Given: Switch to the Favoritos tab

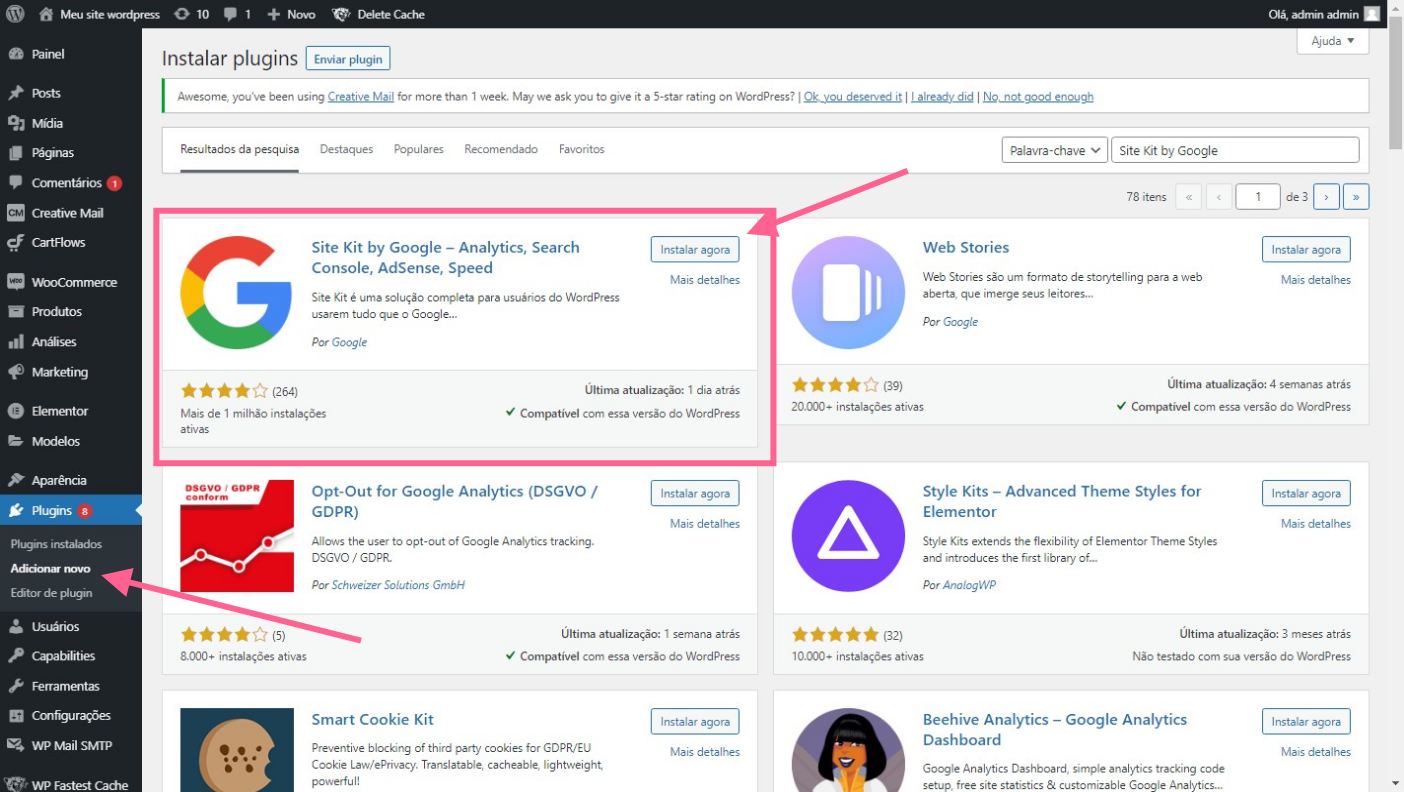Looking at the screenshot, I should pos(581,149).
